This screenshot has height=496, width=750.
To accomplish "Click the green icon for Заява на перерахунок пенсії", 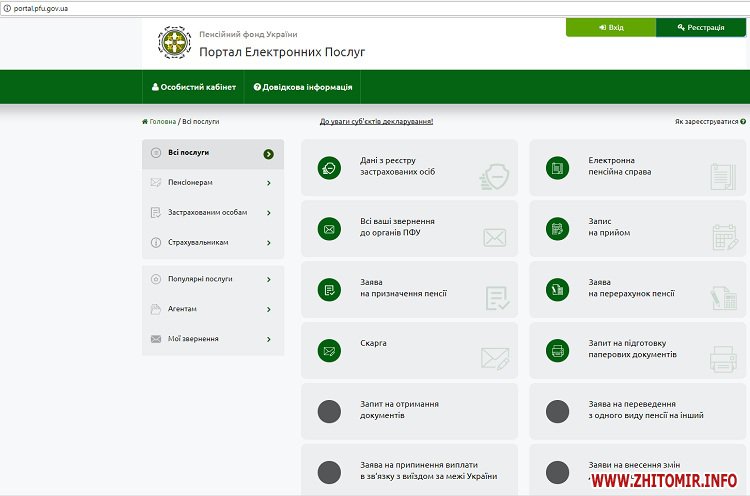I will 557,290.
